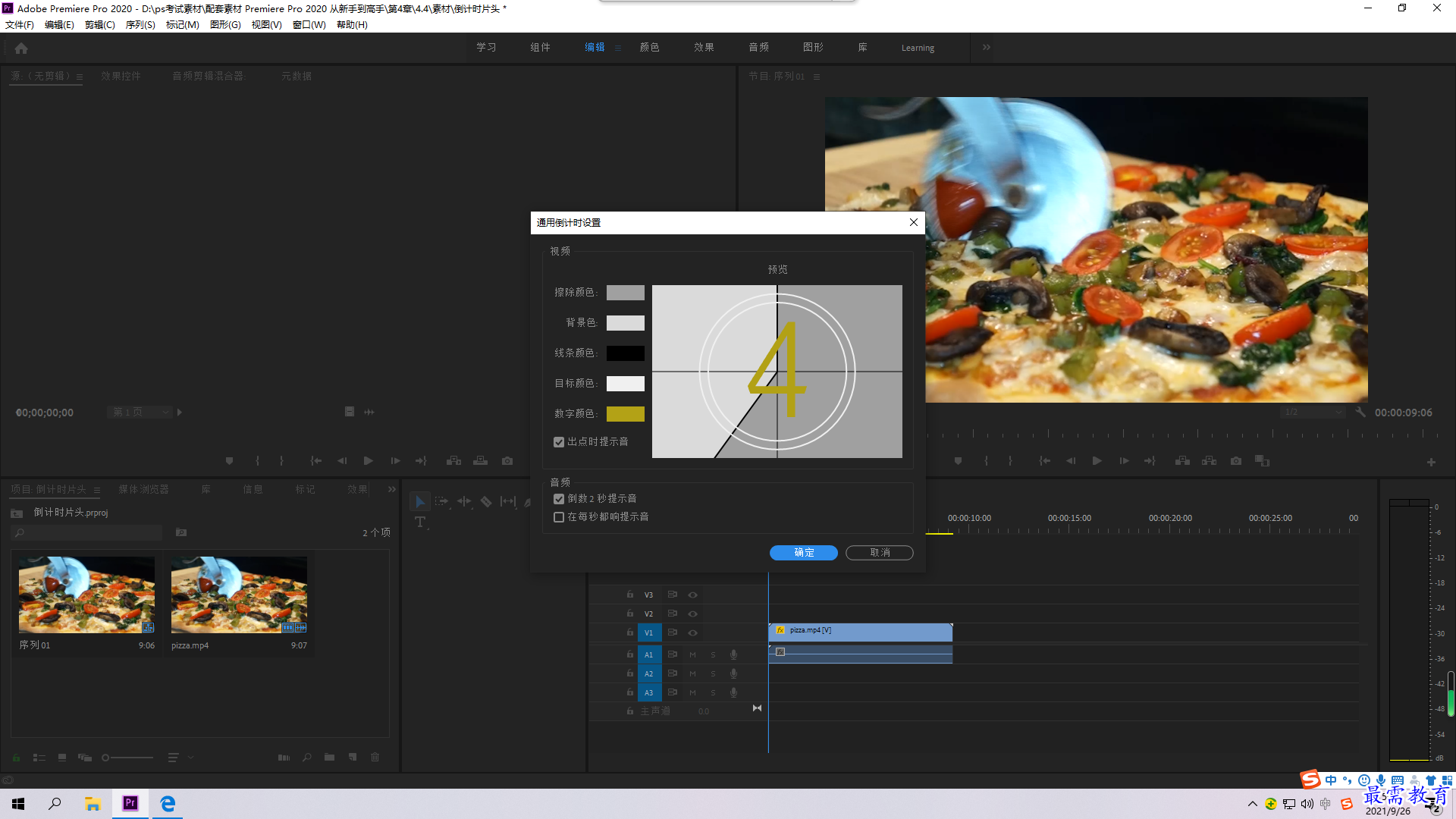Click the New Item icon in project panel

pos(353,758)
